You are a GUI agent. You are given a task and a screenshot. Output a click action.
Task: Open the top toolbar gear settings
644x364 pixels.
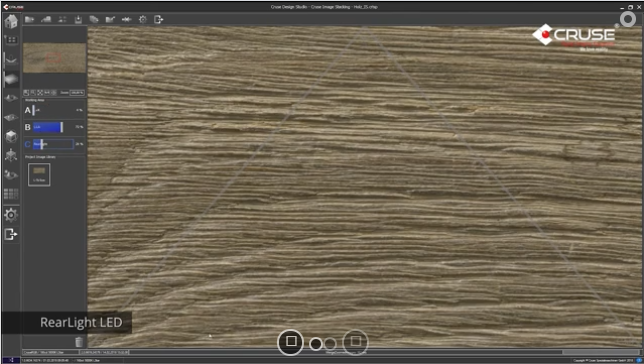pos(143,19)
